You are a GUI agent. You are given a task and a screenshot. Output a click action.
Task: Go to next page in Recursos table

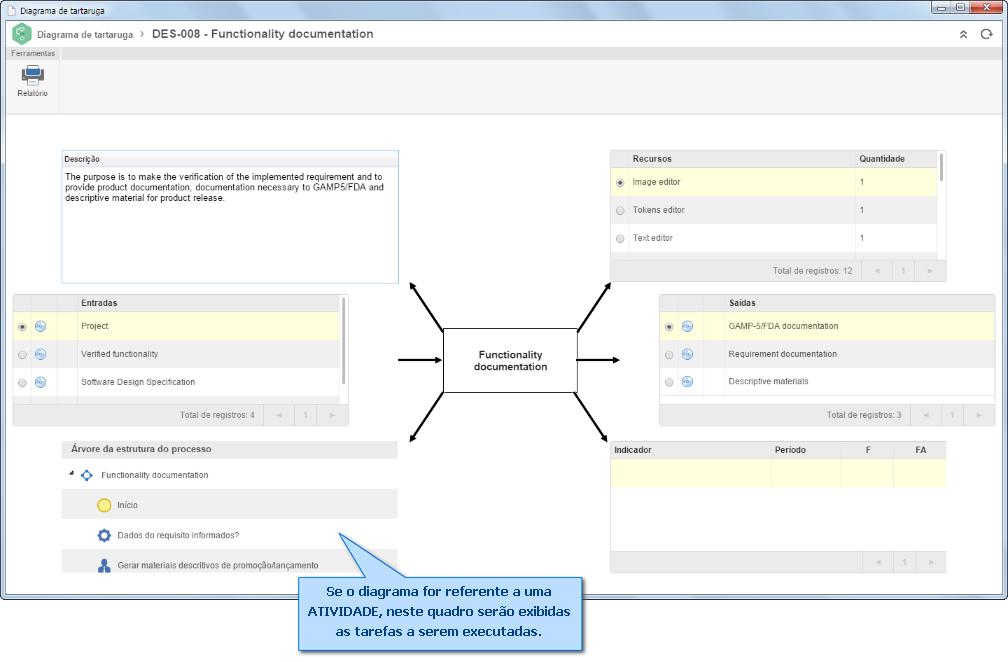[x=930, y=271]
